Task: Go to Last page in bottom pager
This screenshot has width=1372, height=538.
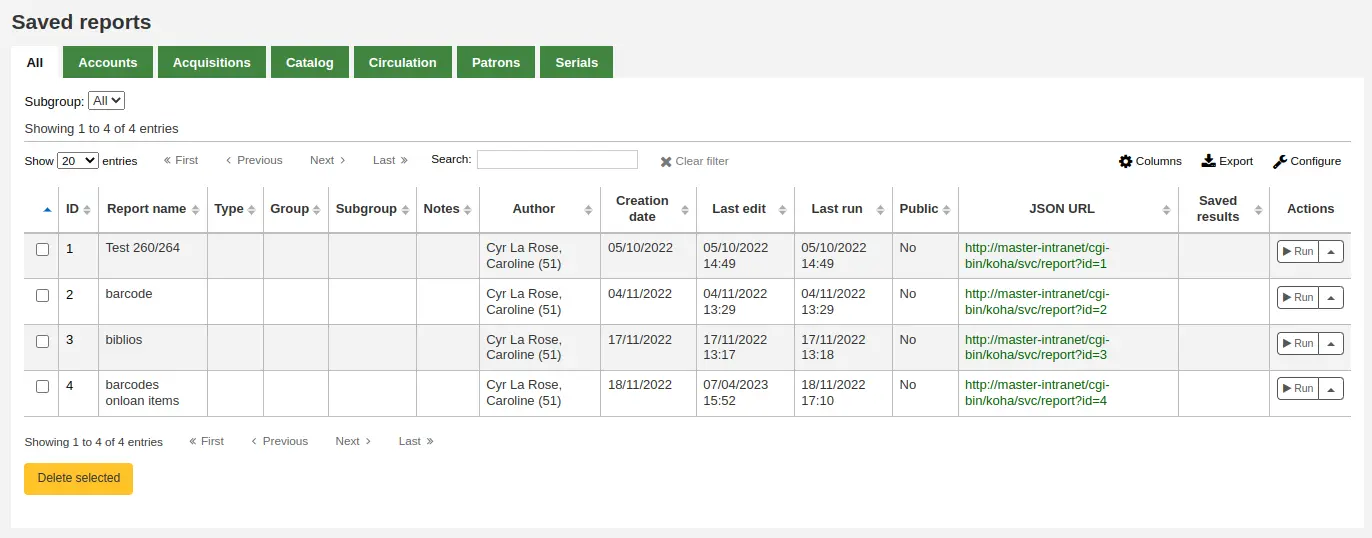Action: click(416, 441)
